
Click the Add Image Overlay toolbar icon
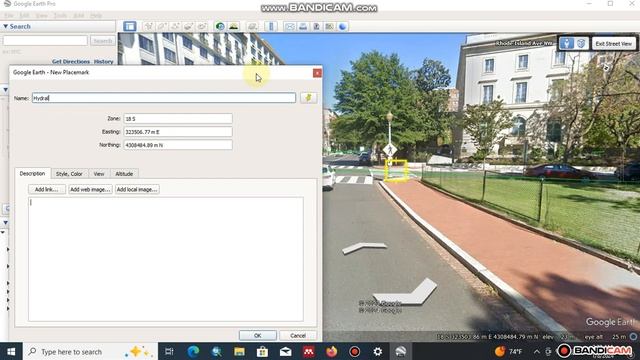click(188, 27)
